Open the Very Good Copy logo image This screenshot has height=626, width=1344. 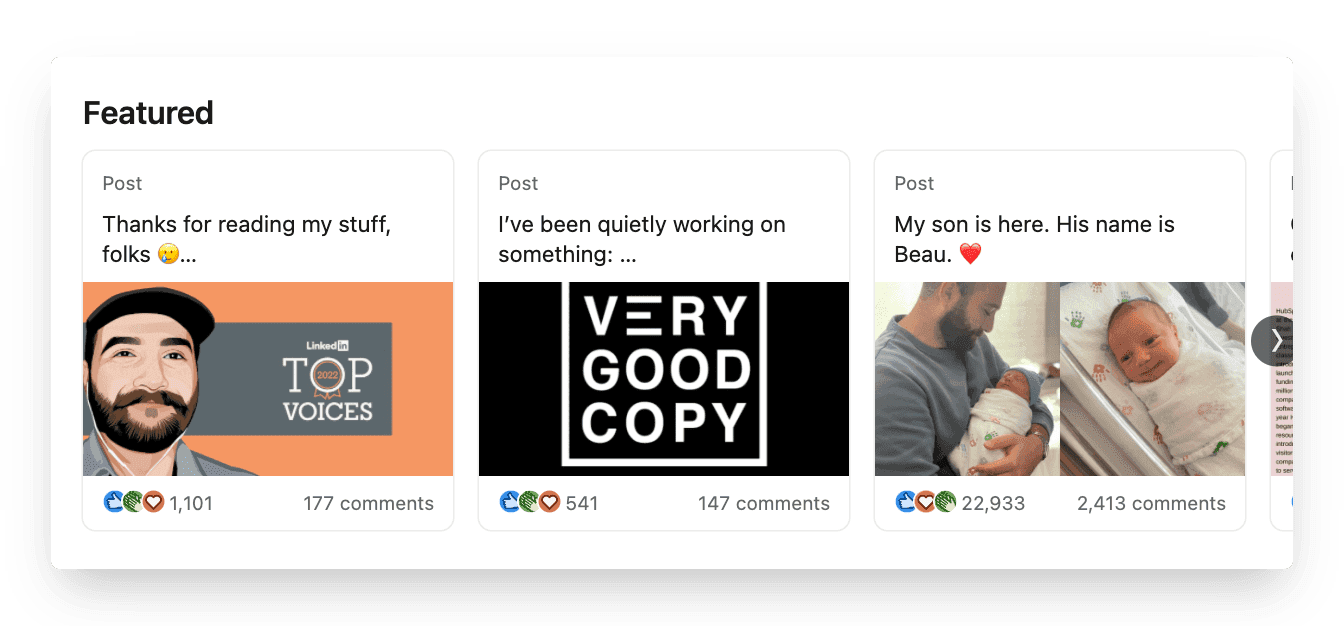coord(664,379)
